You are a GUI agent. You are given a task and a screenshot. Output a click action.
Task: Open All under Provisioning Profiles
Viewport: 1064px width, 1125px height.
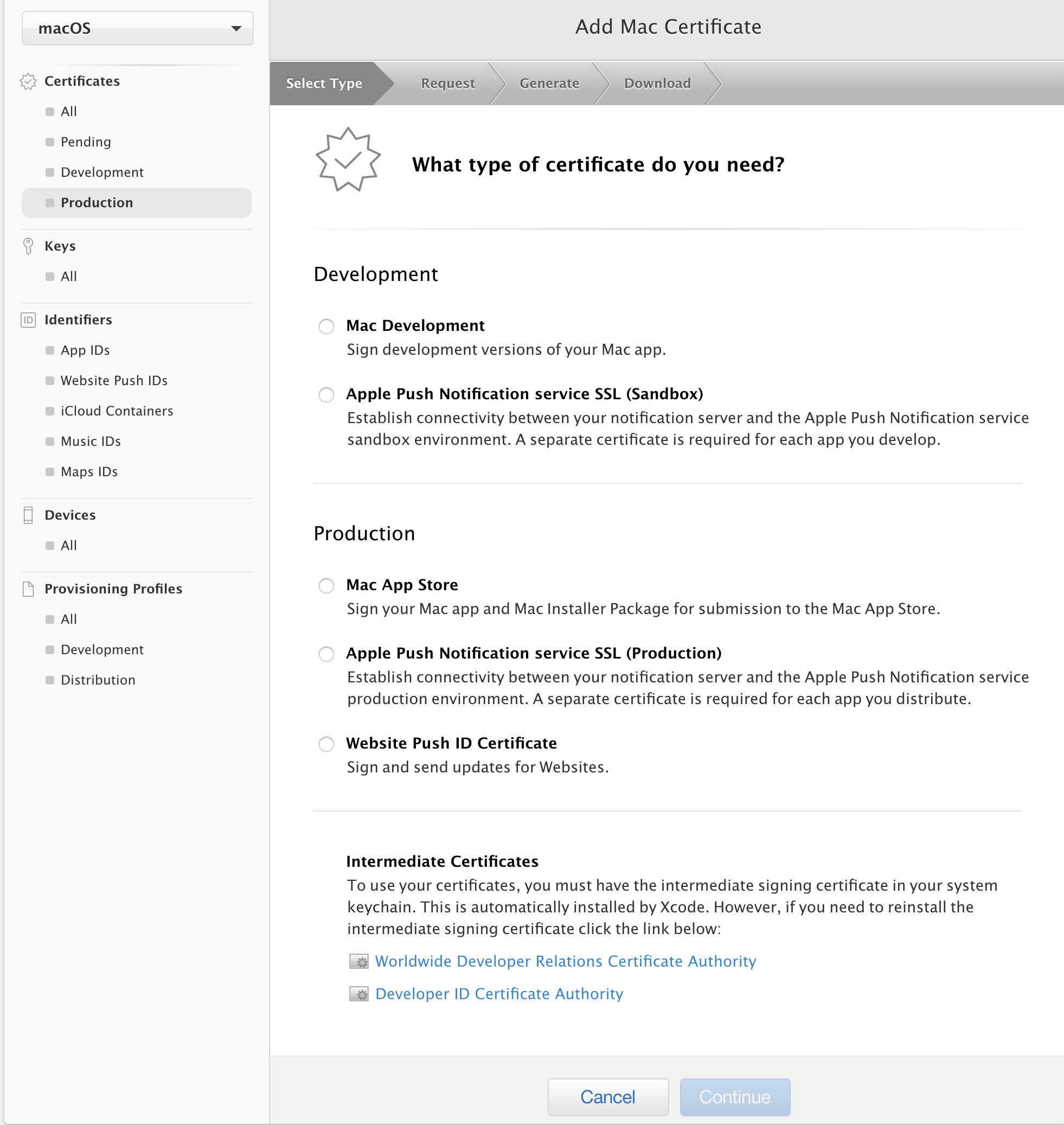click(69, 619)
